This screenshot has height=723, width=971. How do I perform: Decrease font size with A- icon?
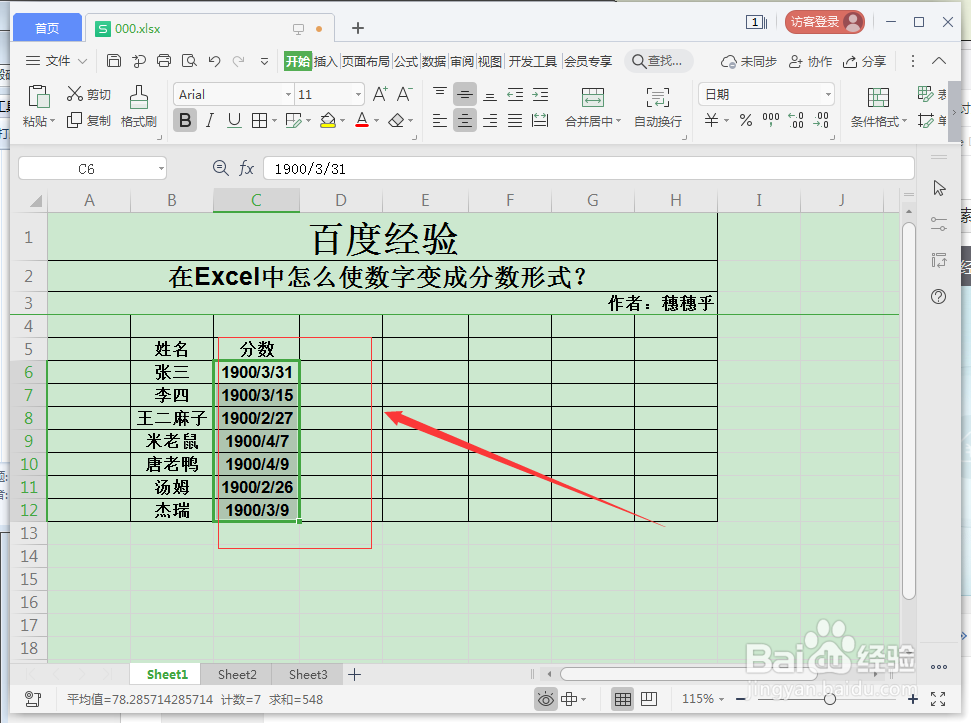click(x=404, y=94)
